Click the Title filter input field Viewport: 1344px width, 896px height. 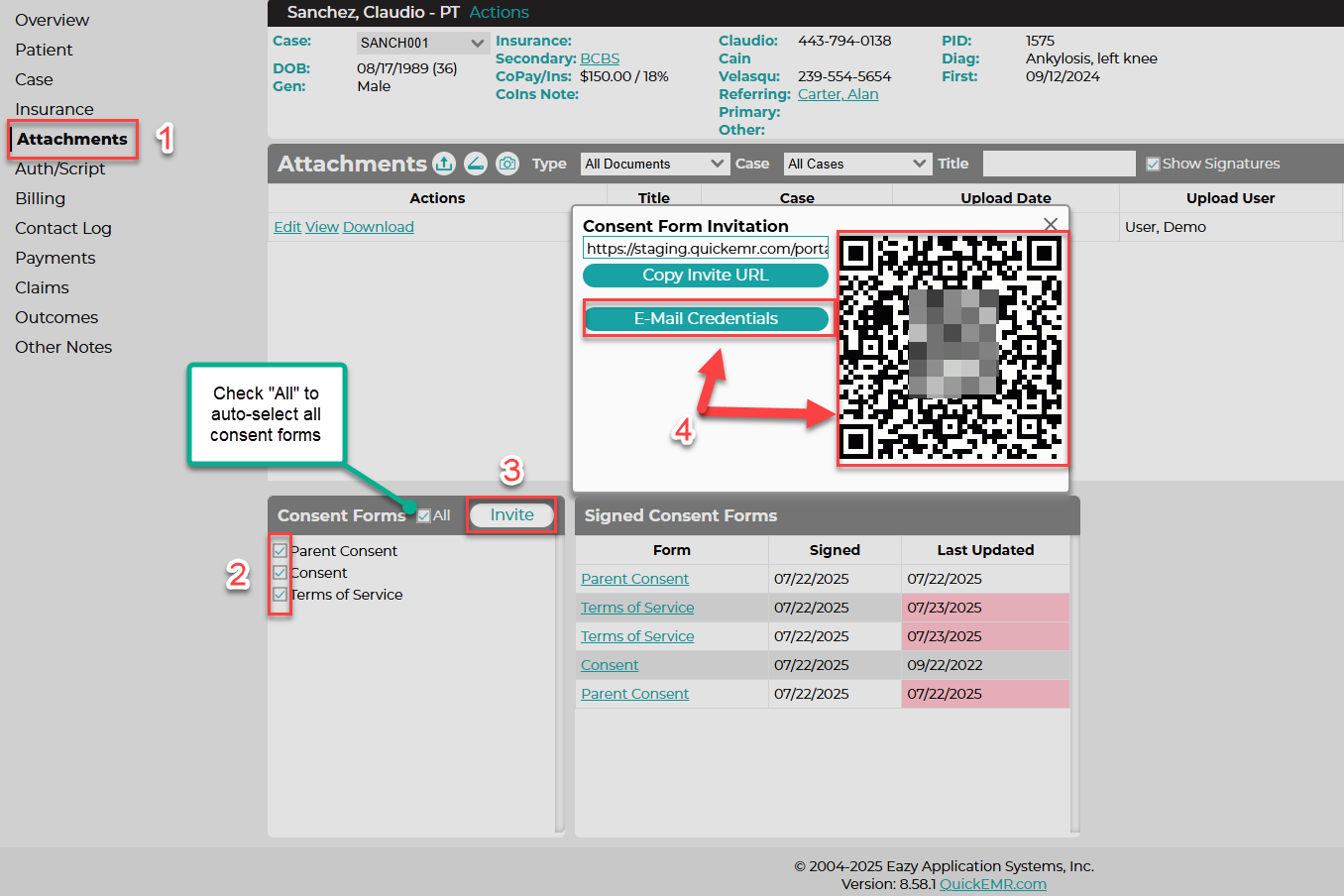point(1059,164)
